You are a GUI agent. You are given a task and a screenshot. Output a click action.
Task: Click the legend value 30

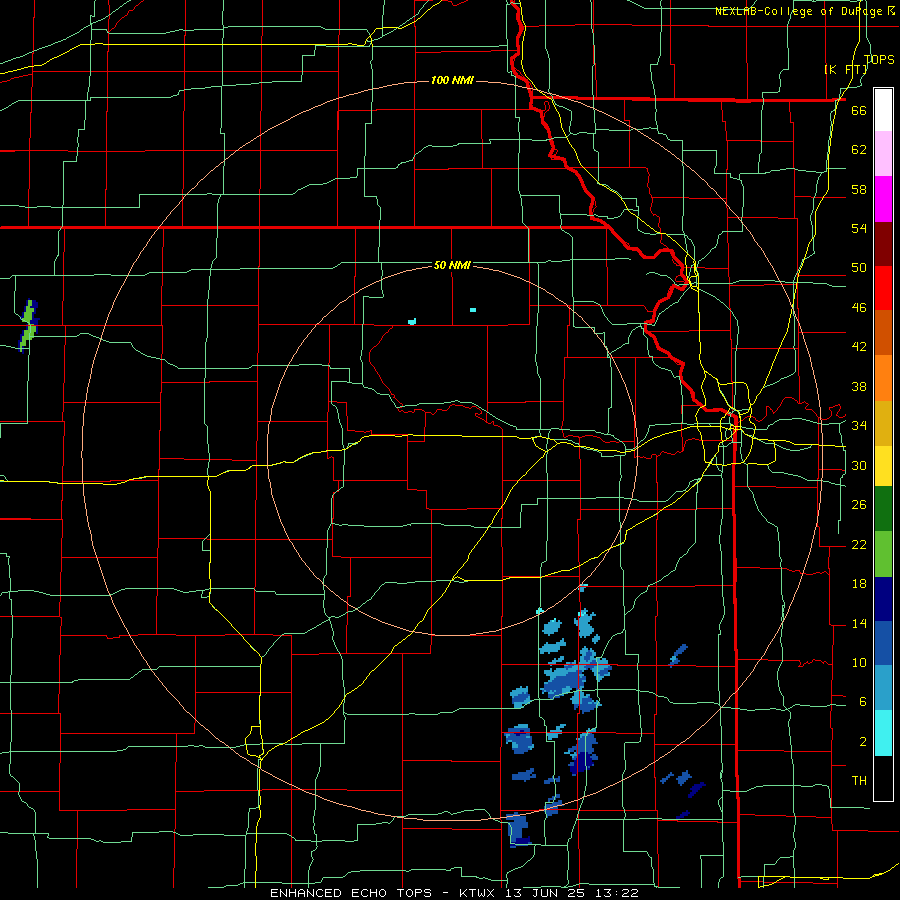click(x=859, y=465)
